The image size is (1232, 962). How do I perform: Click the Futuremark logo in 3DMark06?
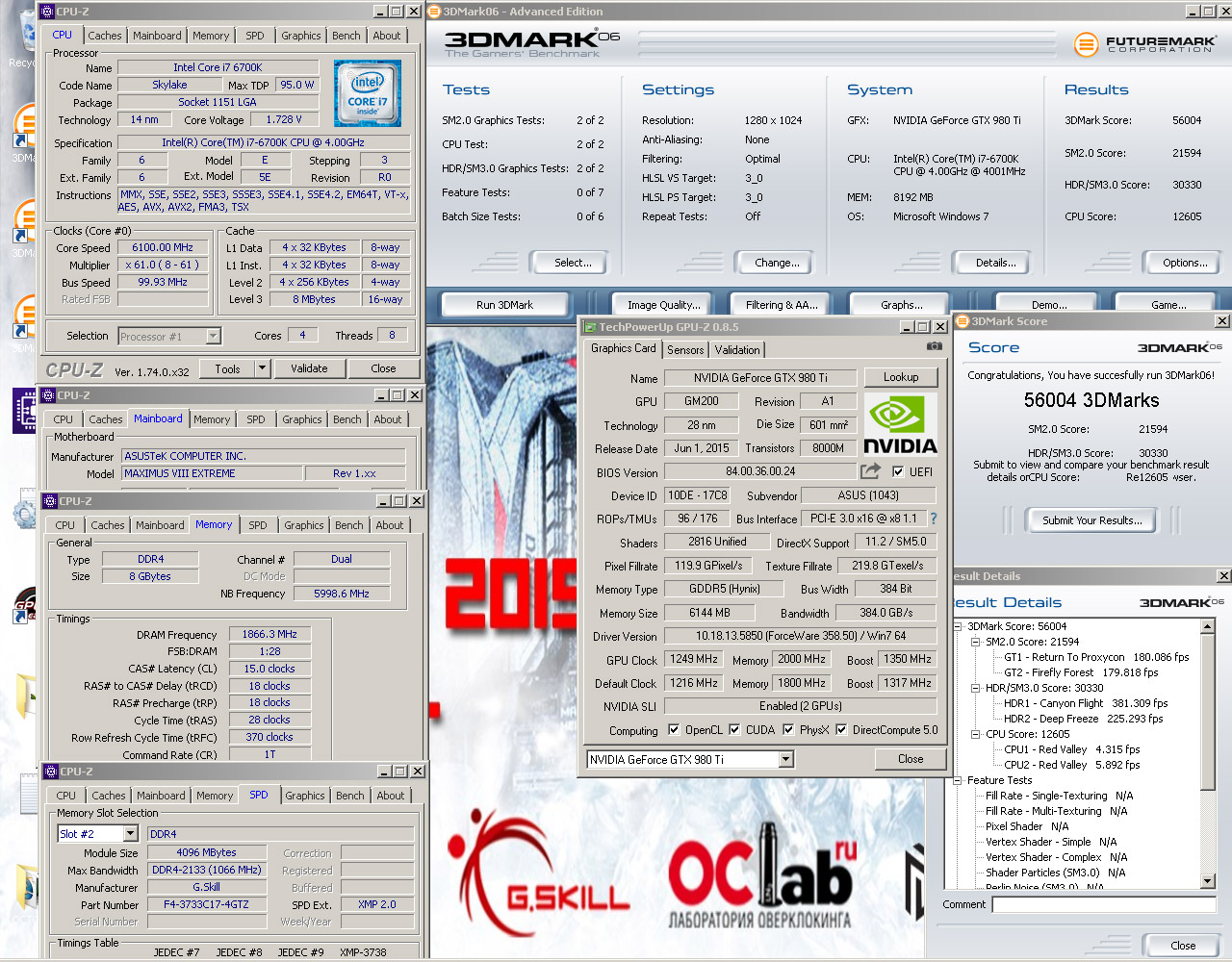1145,44
